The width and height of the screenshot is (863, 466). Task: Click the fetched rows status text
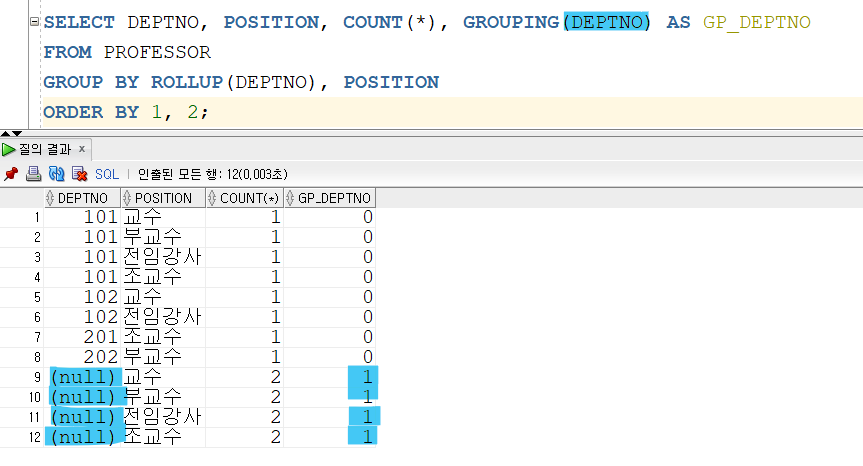pos(212,174)
